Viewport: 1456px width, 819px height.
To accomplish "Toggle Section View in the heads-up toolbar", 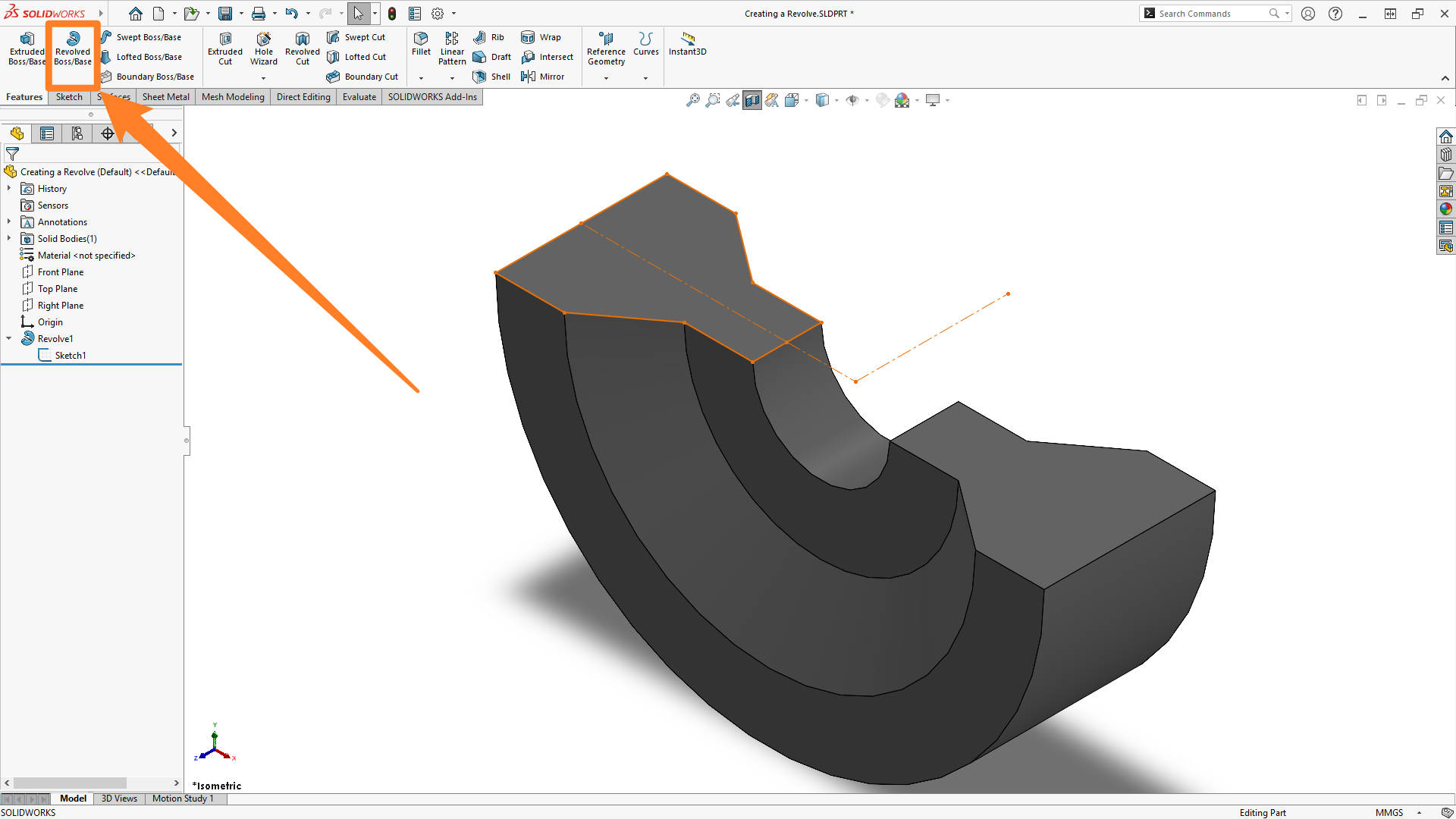I will point(752,99).
